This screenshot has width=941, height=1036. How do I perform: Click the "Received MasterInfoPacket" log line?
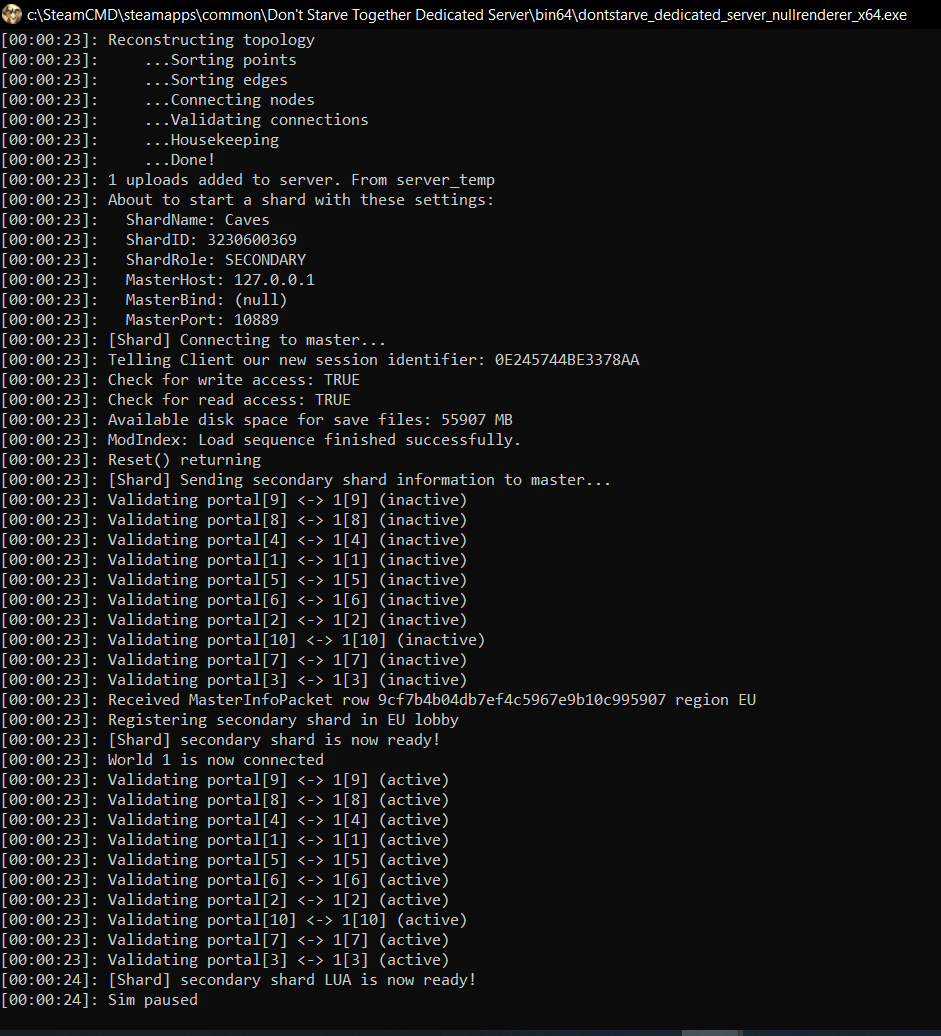click(x=431, y=700)
